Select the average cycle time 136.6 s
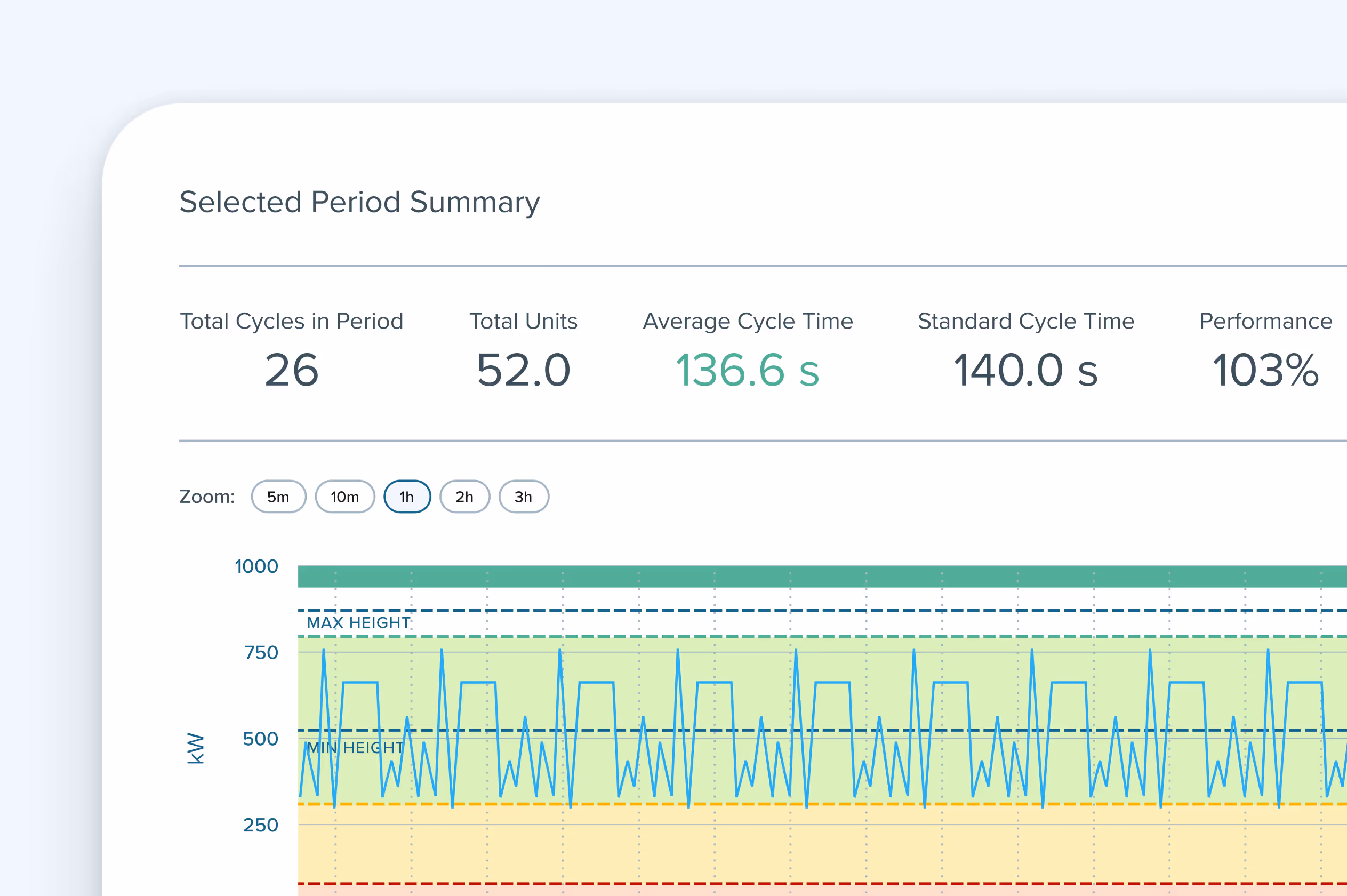The image size is (1347, 896). point(748,370)
